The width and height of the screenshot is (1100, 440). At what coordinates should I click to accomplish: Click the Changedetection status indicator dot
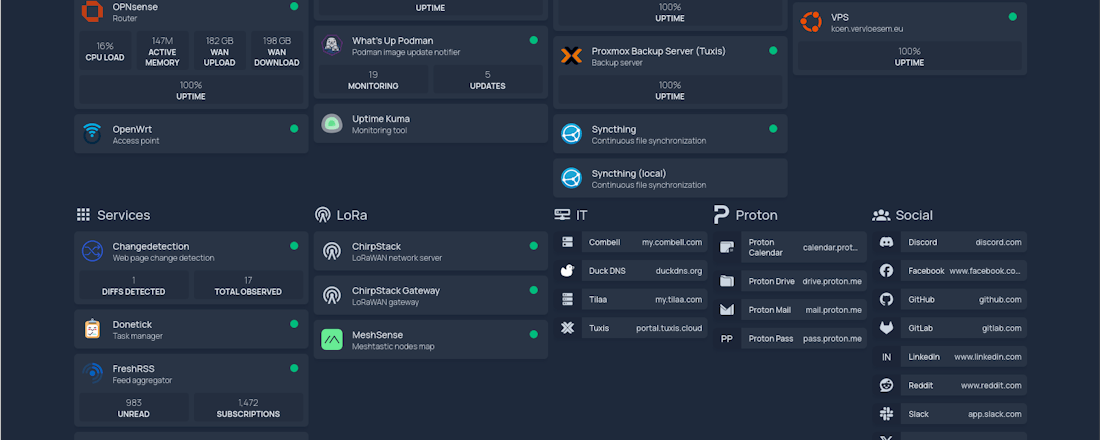click(294, 246)
